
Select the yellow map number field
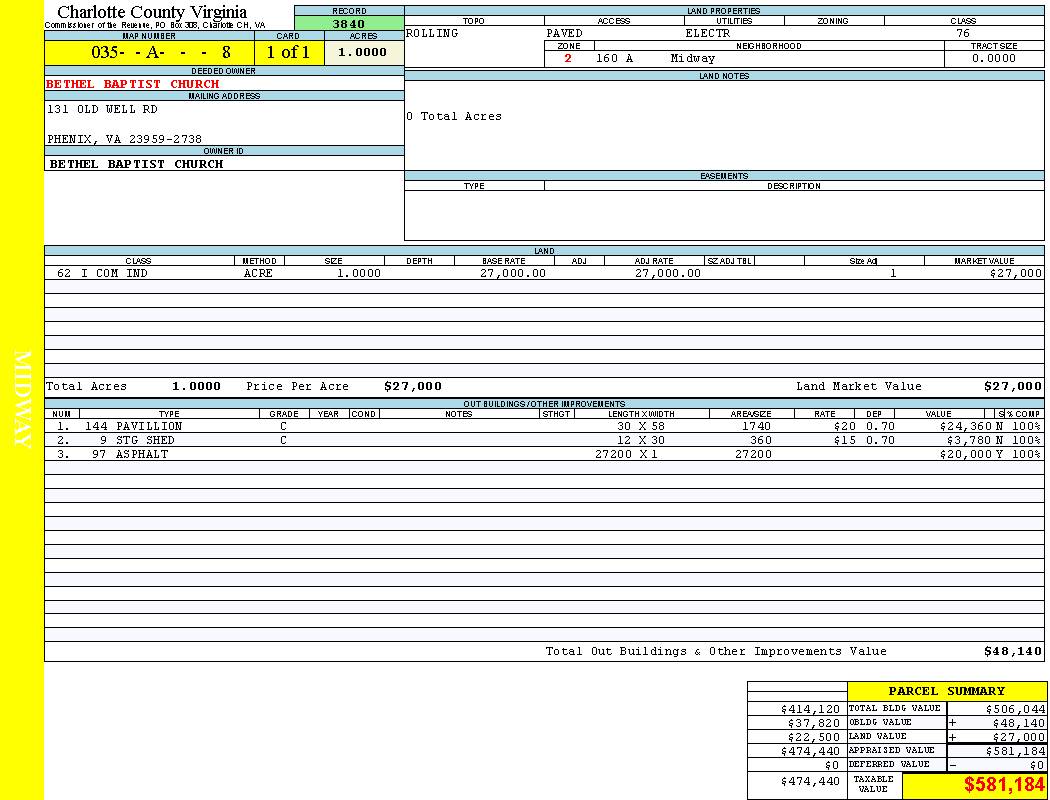coord(149,53)
